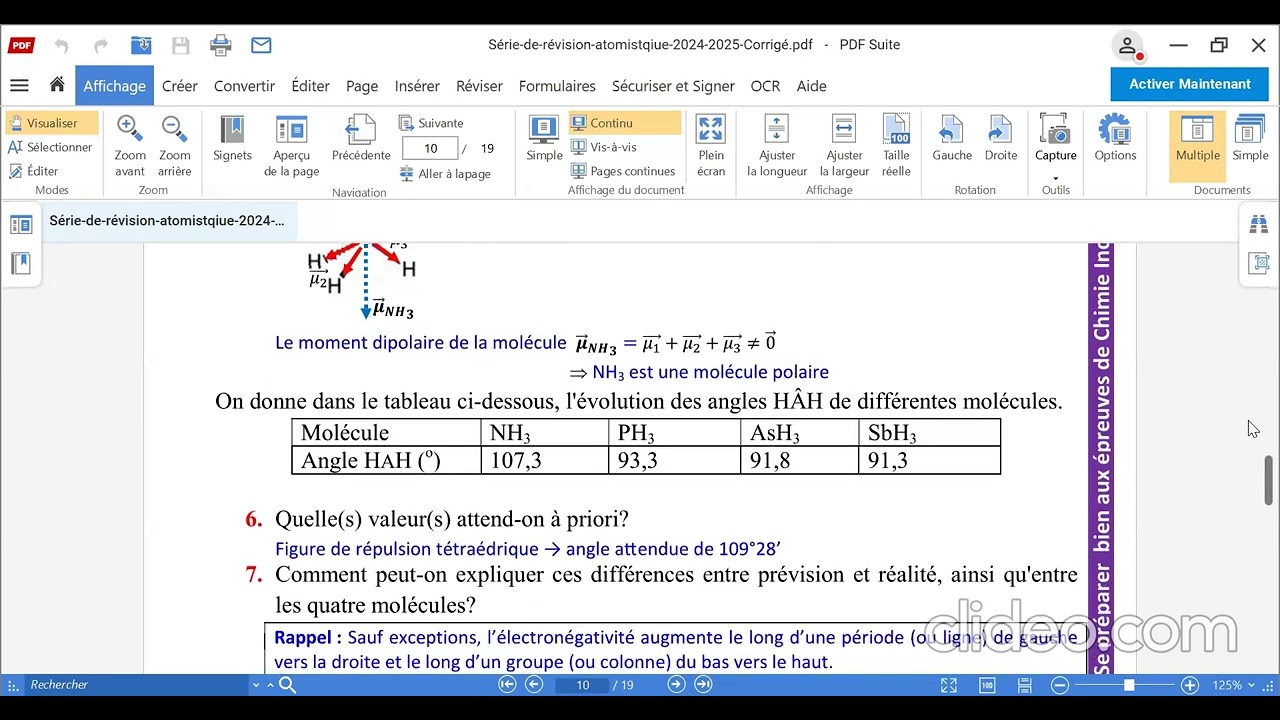Enter Plein écran mode

coord(711,145)
